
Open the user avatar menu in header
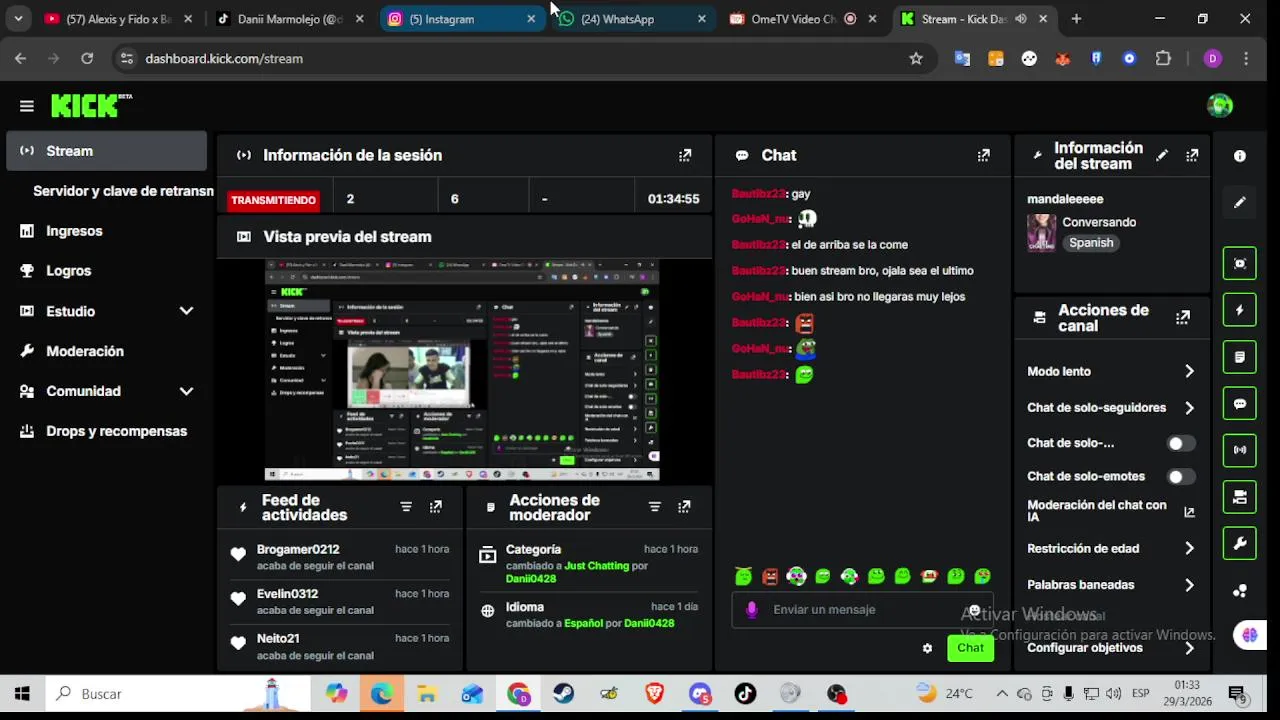tap(1220, 105)
